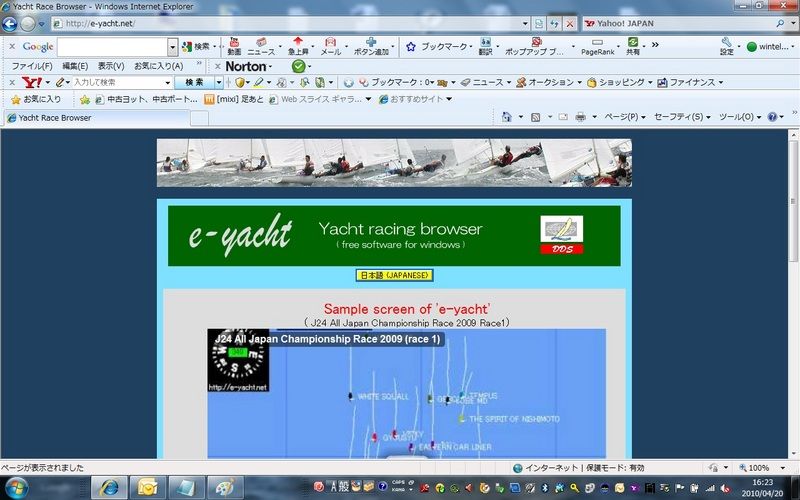Click the Google toolbar 検索 button
800x500 pixels.
click(x=197, y=47)
